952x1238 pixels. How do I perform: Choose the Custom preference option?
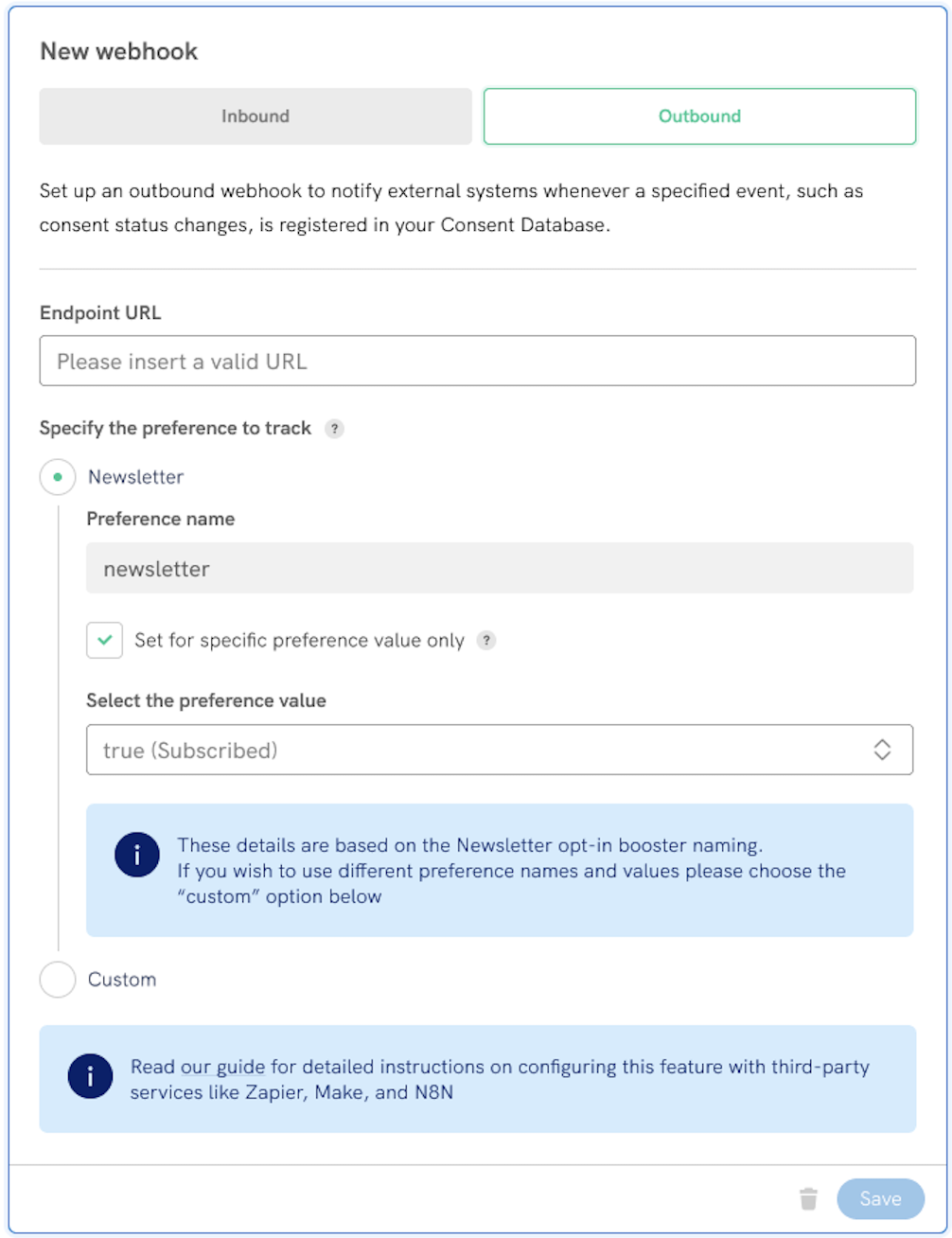click(x=57, y=980)
